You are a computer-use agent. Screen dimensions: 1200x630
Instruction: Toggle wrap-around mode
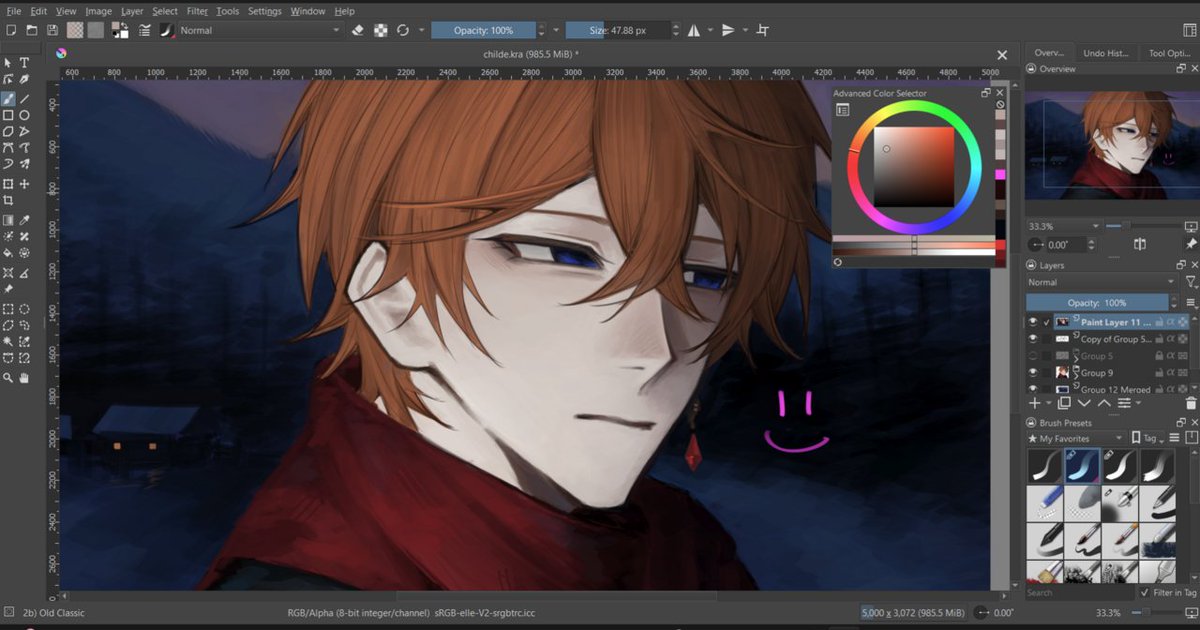tap(764, 31)
